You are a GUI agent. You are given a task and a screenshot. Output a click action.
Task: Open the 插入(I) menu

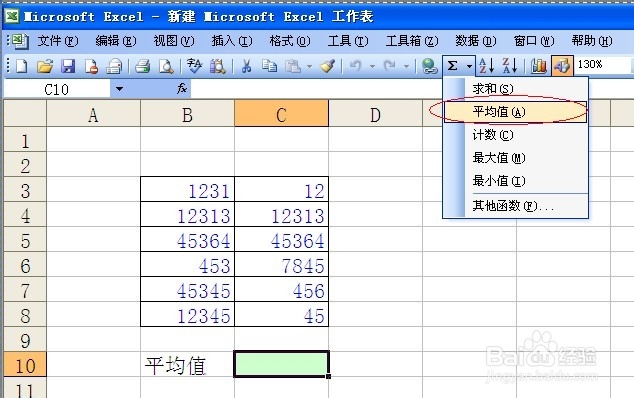pos(232,41)
